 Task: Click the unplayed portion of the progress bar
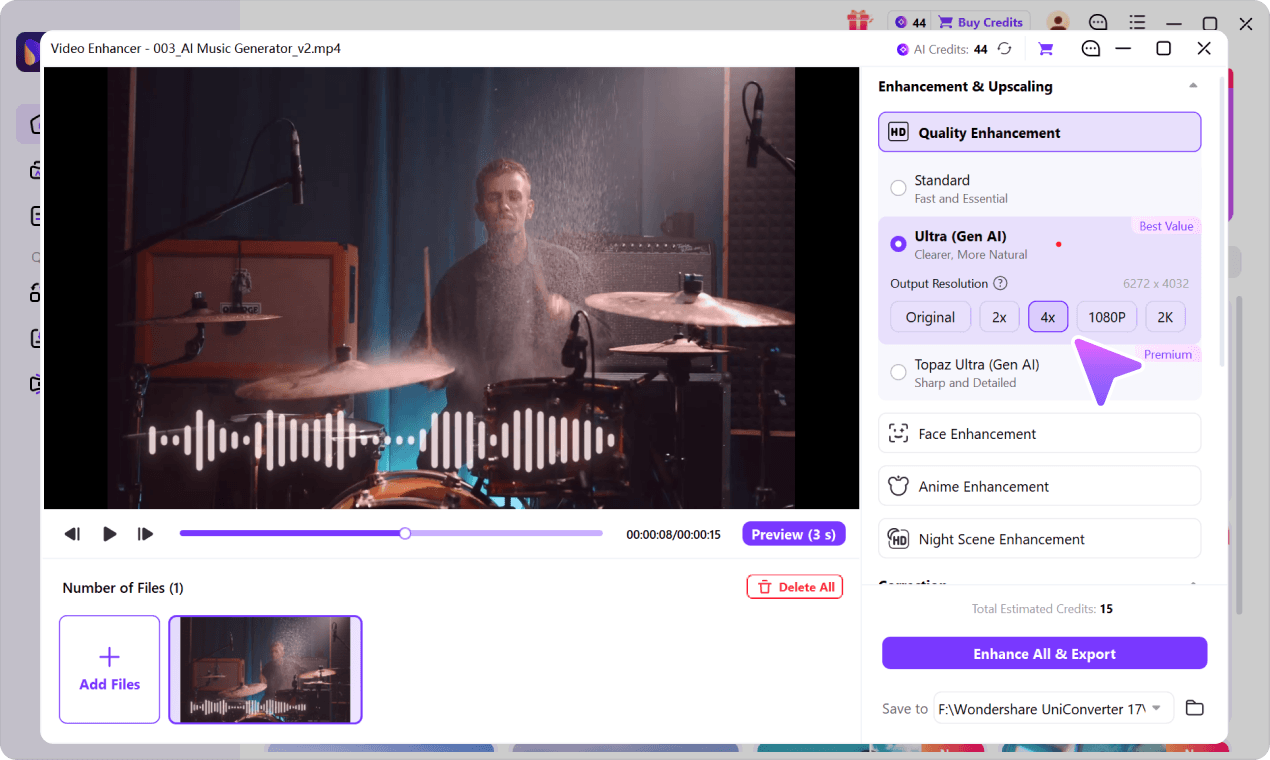(x=507, y=534)
